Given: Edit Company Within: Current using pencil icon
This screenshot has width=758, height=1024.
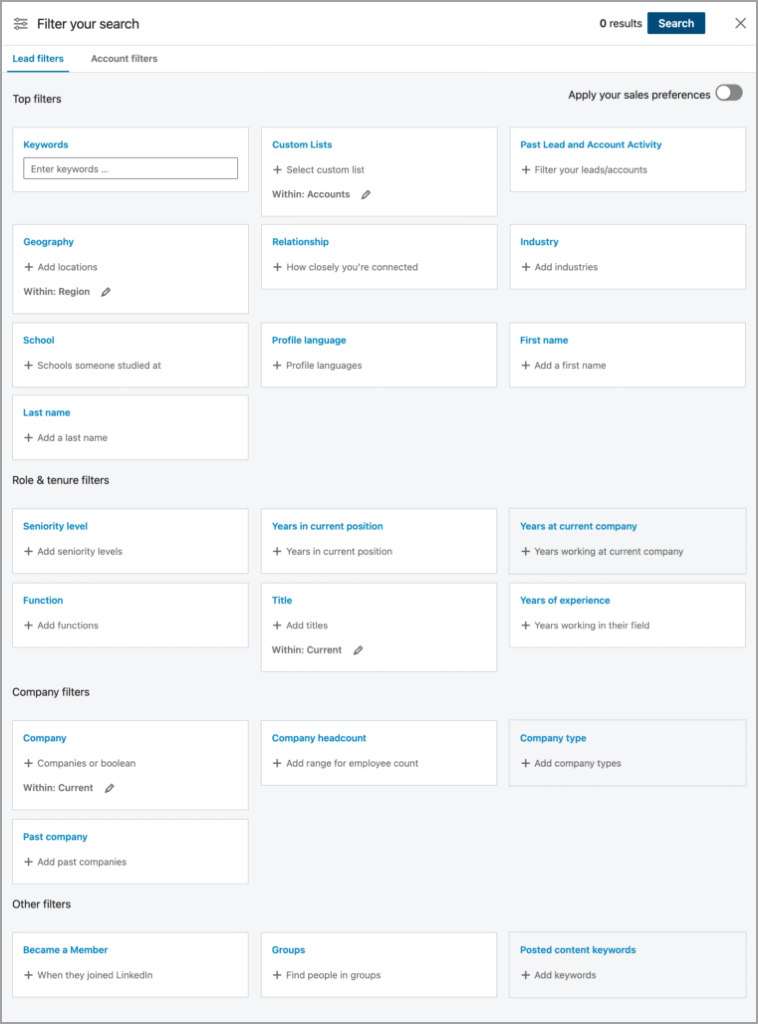Looking at the screenshot, I should tap(110, 788).
